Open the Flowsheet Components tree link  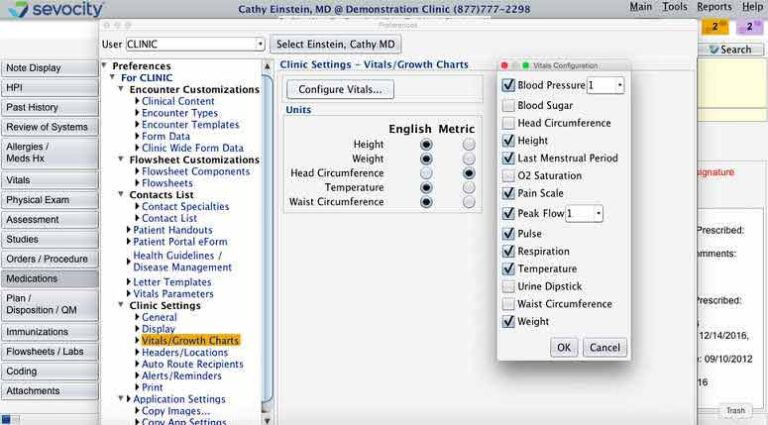(196, 172)
